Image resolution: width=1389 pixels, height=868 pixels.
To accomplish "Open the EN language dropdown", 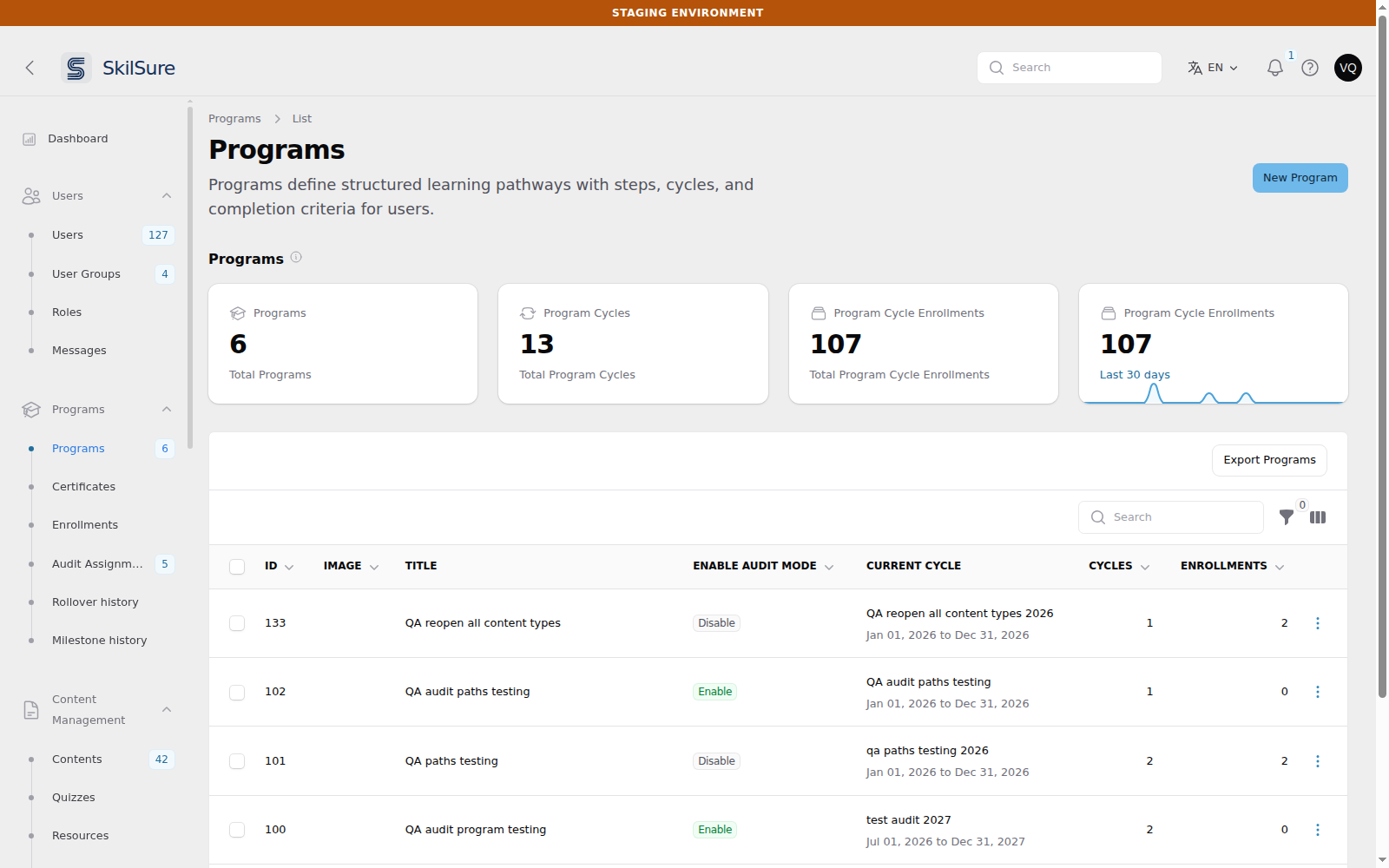I will (x=1213, y=68).
